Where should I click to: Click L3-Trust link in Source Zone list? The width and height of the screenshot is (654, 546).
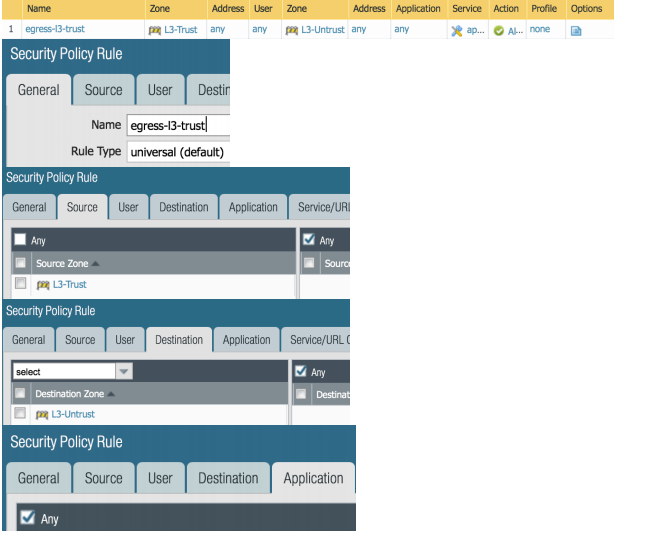click(70, 284)
